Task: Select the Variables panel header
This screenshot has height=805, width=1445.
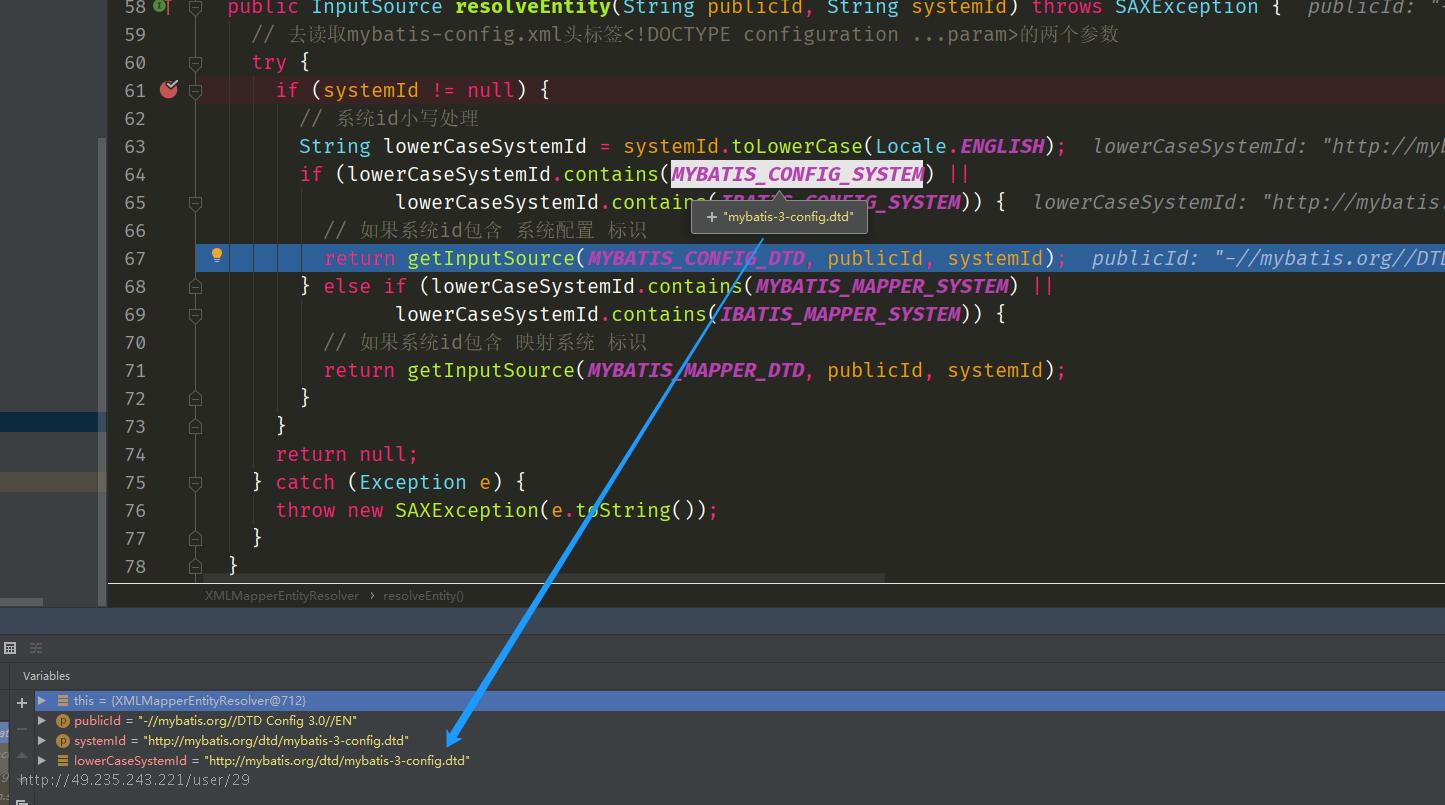Action: point(46,676)
